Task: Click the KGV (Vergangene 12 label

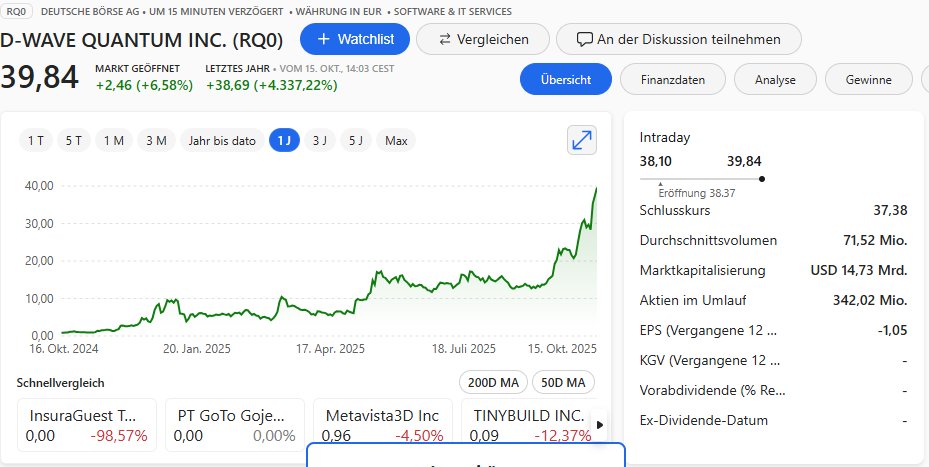Action: tap(710, 360)
